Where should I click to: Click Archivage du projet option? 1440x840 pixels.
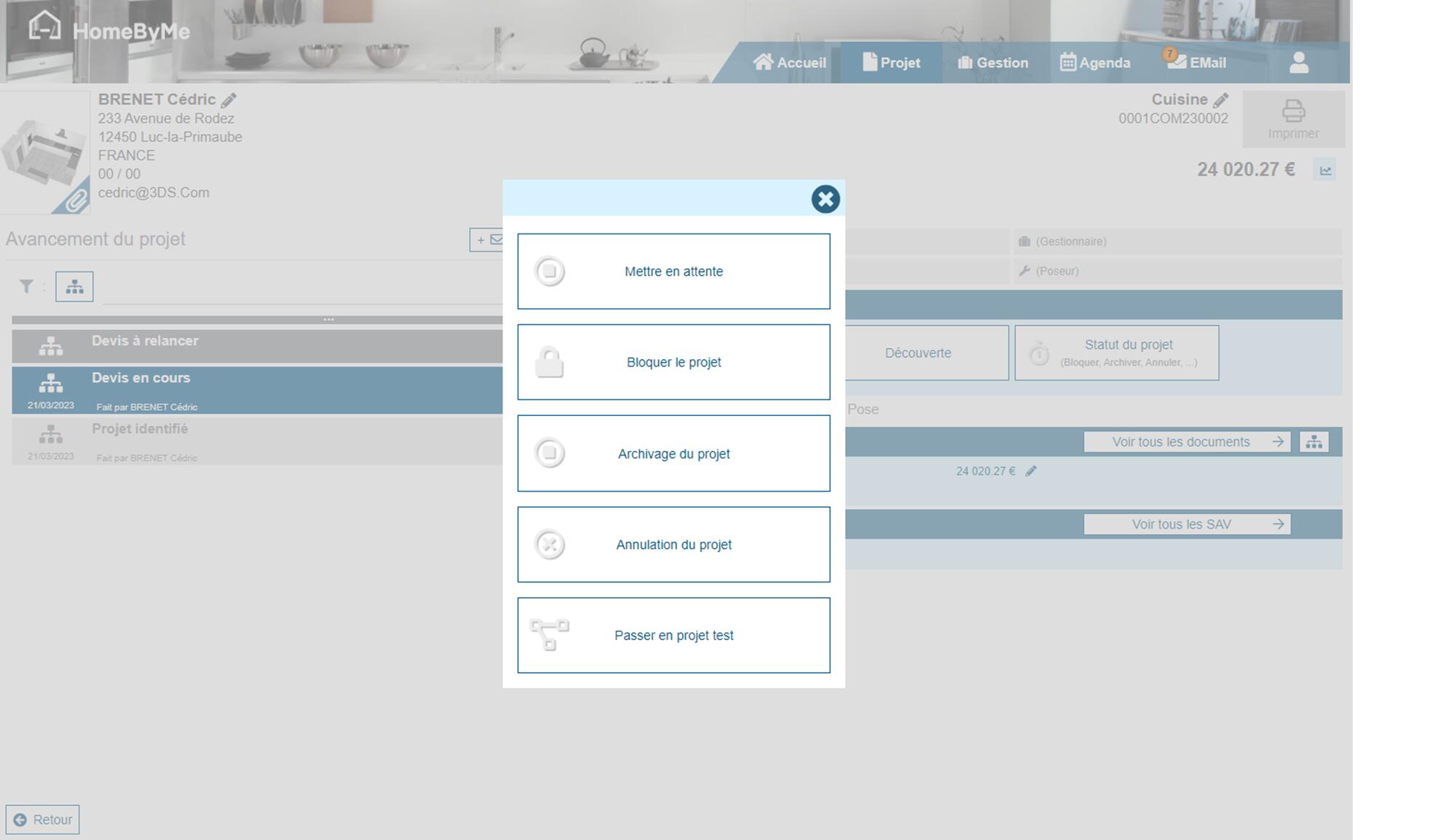tap(673, 454)
